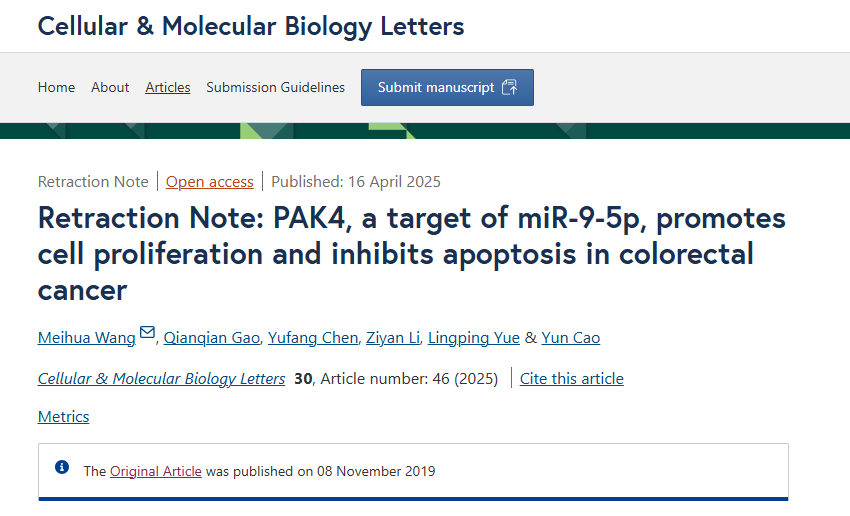Viewport: 850px width, 516px height.
Task: Open the Articles menu item
Action: click(168, 87)
